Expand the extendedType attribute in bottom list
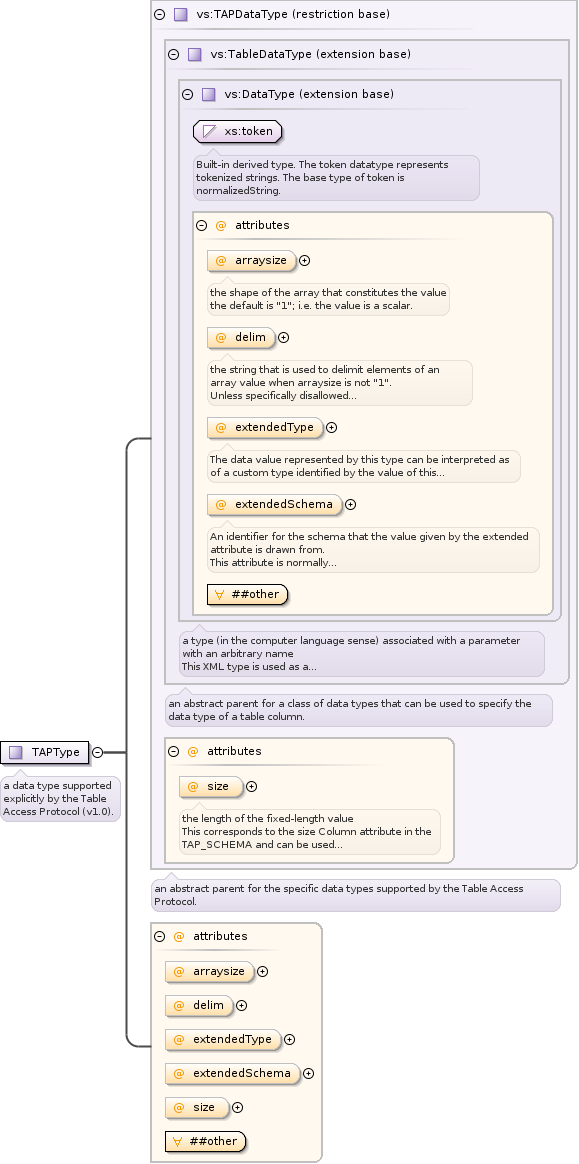The width and height of the screenshot is (579, 1164). point(290,1040)
